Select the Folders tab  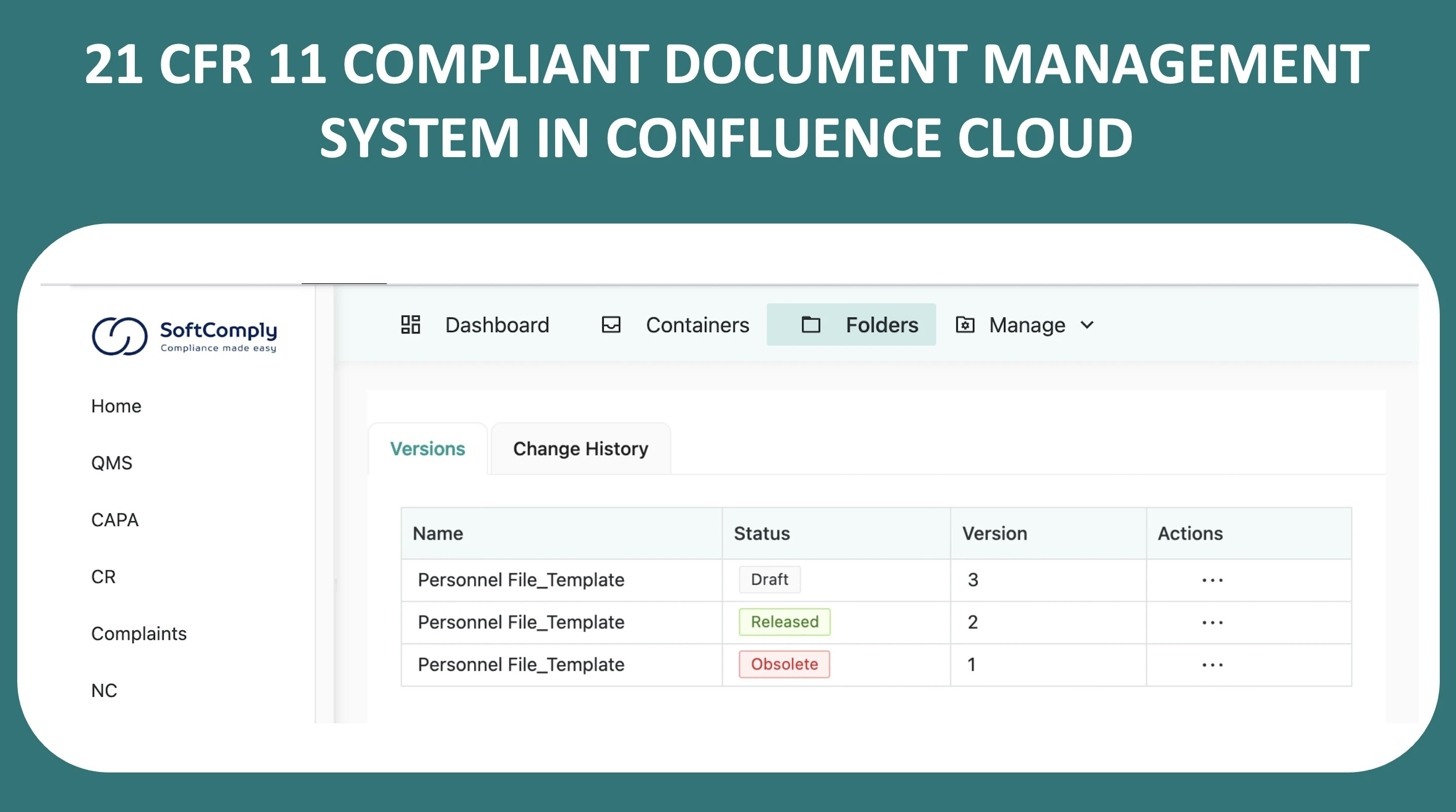(851, 325)
